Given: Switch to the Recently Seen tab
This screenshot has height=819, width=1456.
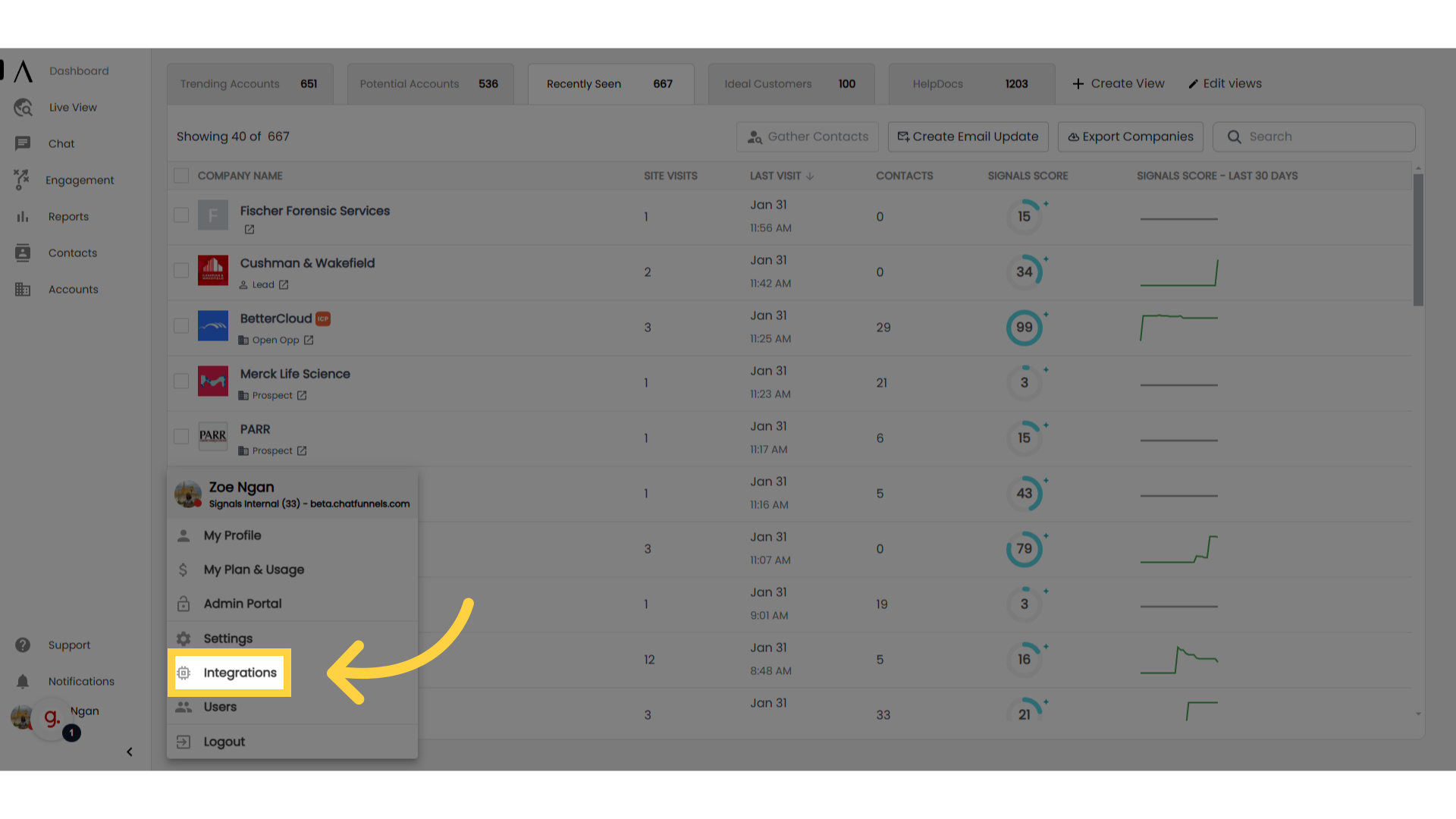Looking at the screenshot, I should click(x=610, y=84).
